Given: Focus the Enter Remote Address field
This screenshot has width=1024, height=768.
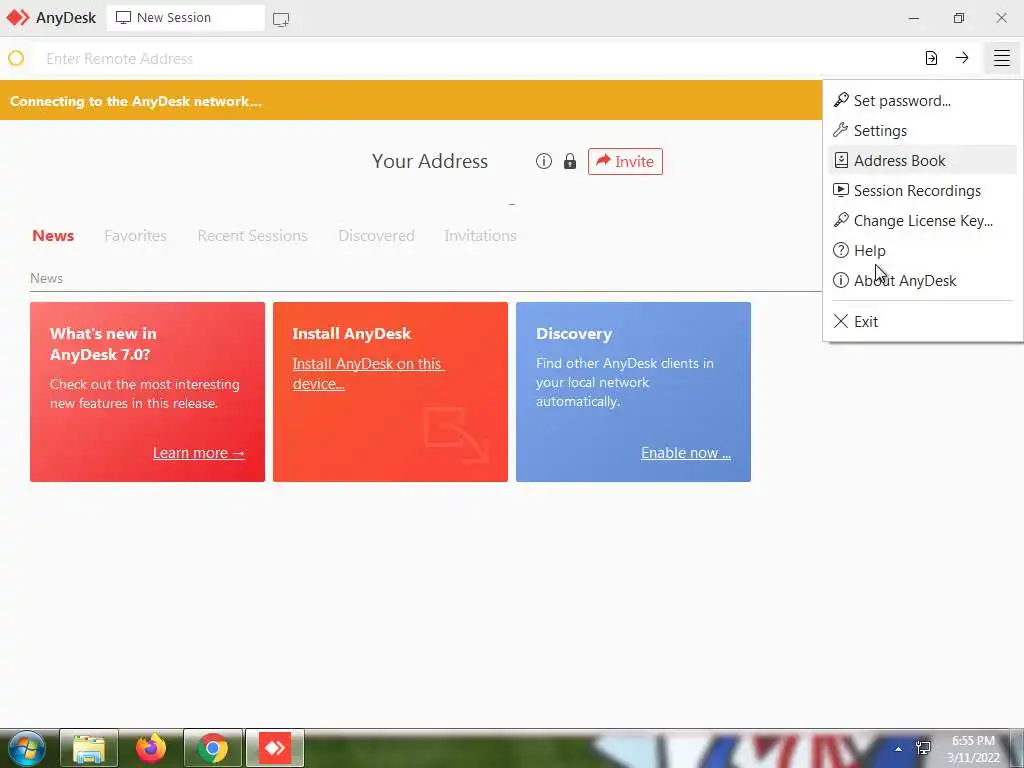Looking at the screenshot, I should coord(477,59).
